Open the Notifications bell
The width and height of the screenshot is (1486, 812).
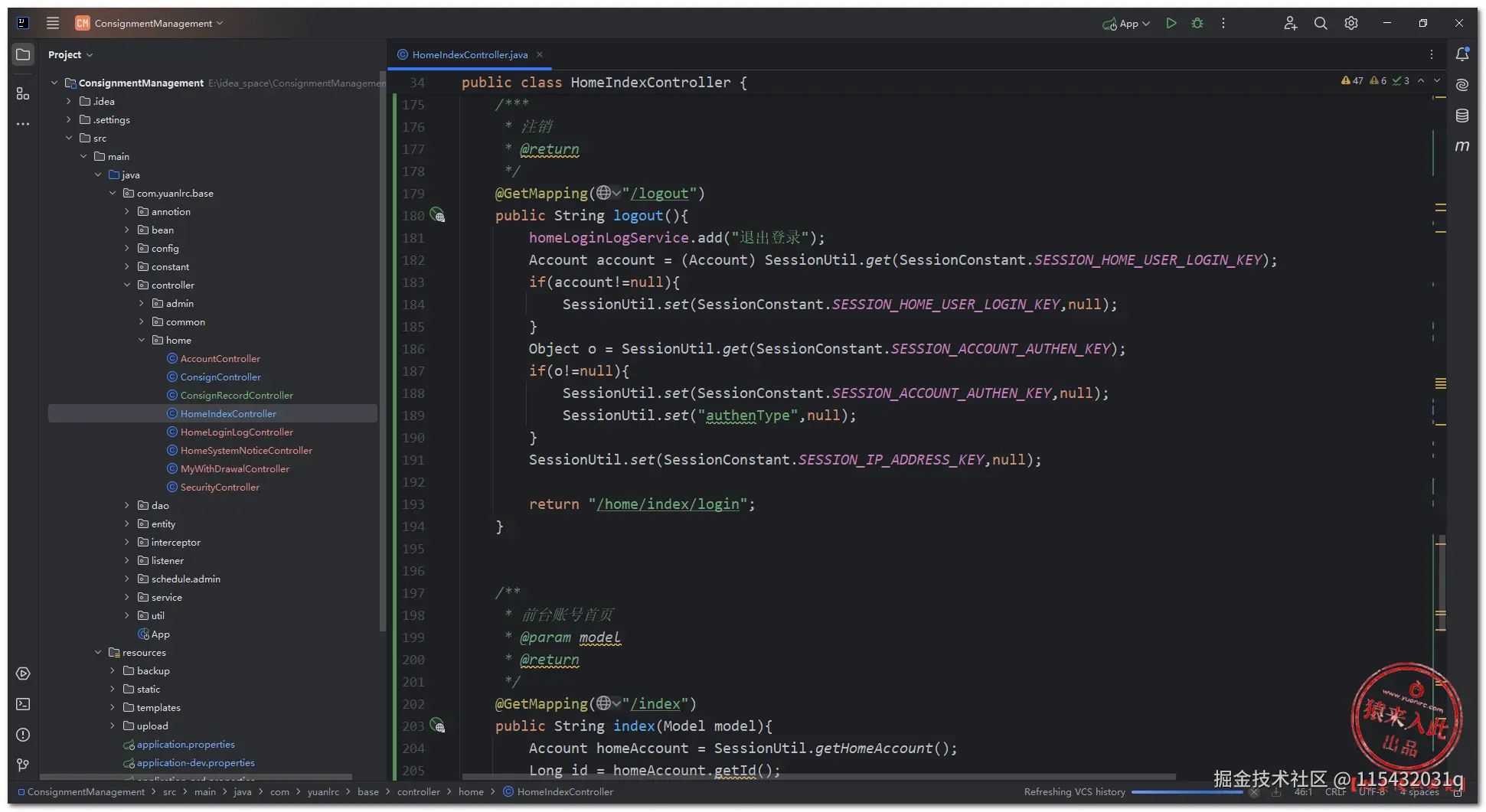point(1462,54)
